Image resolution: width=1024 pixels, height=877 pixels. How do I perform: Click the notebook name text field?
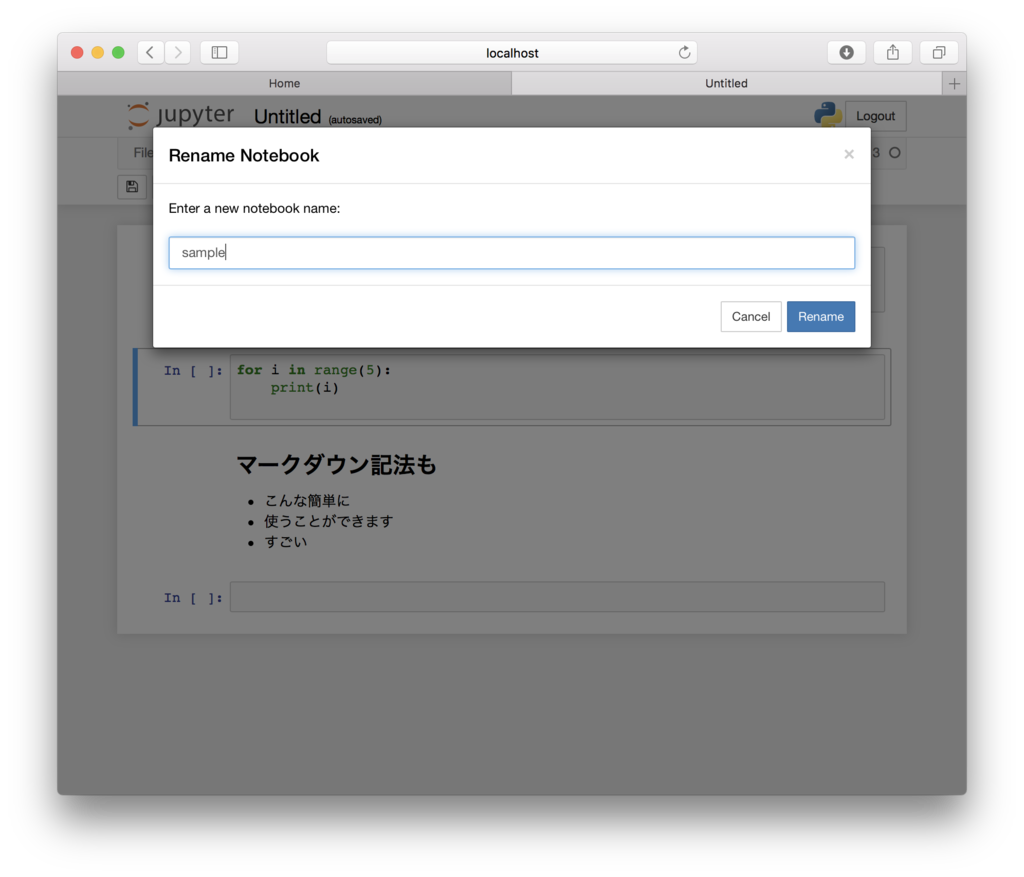click(x=511, y=252)
